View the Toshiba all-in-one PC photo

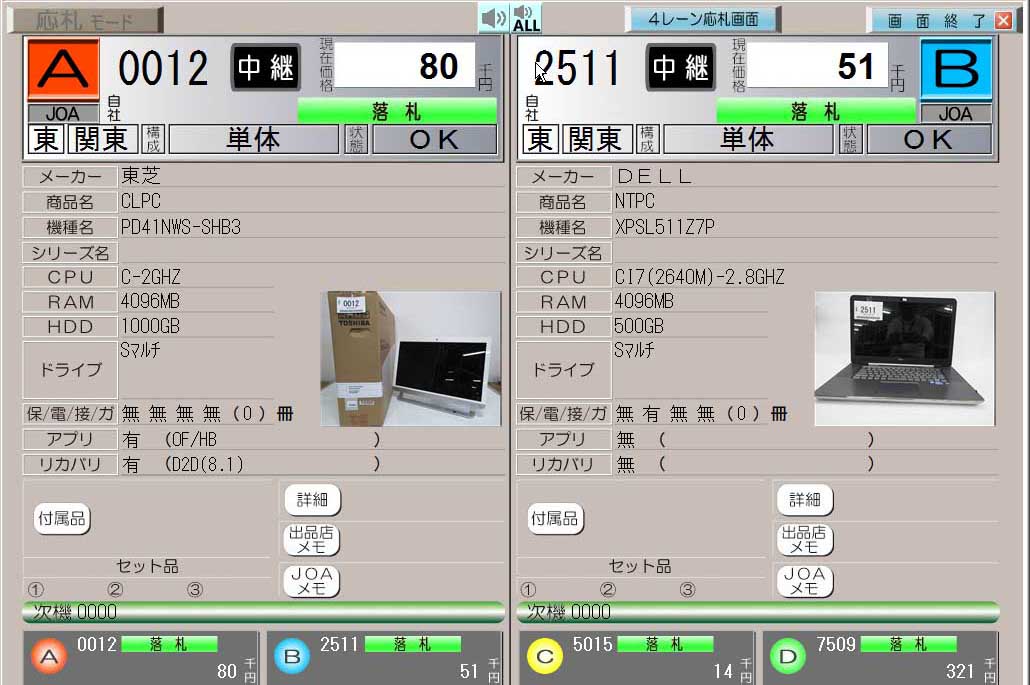(411, 359)
